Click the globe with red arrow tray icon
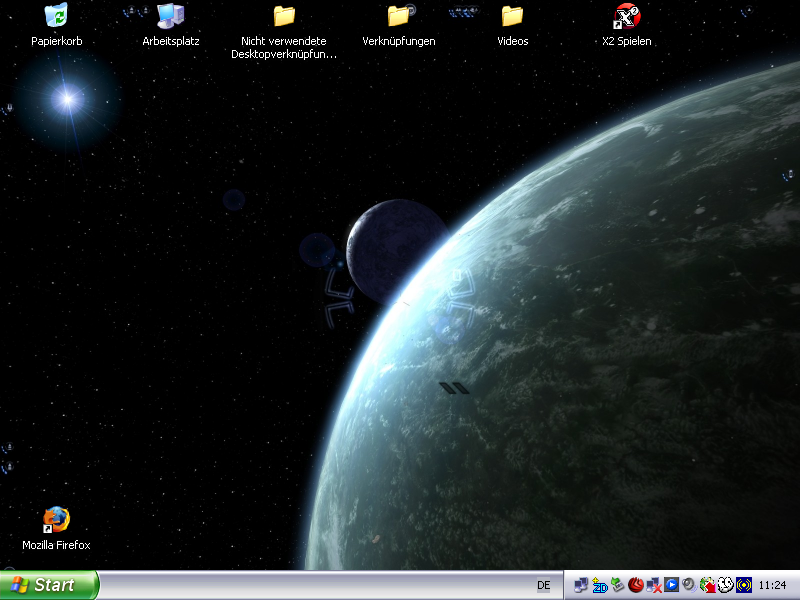Image resolution: width=800 pixels, height=600 pixels. tap(707, 585)
